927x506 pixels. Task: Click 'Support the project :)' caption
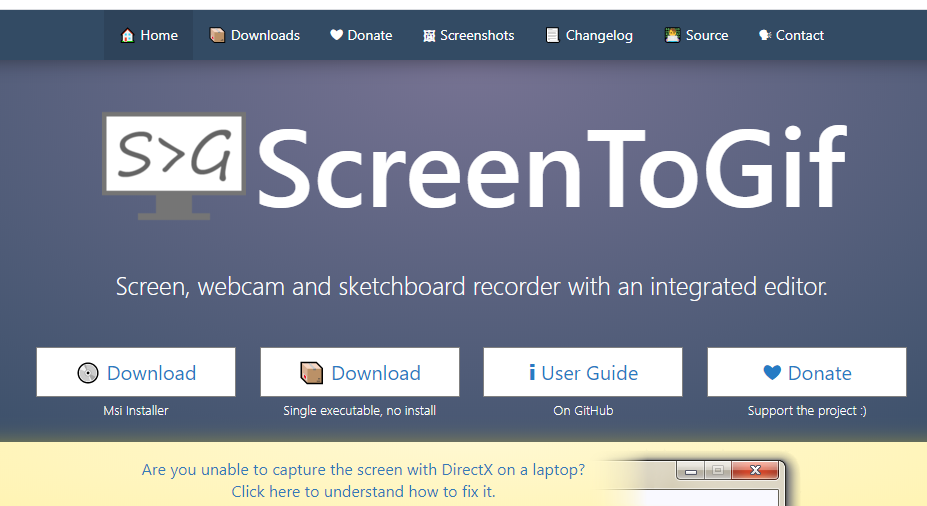click(807, 410)
